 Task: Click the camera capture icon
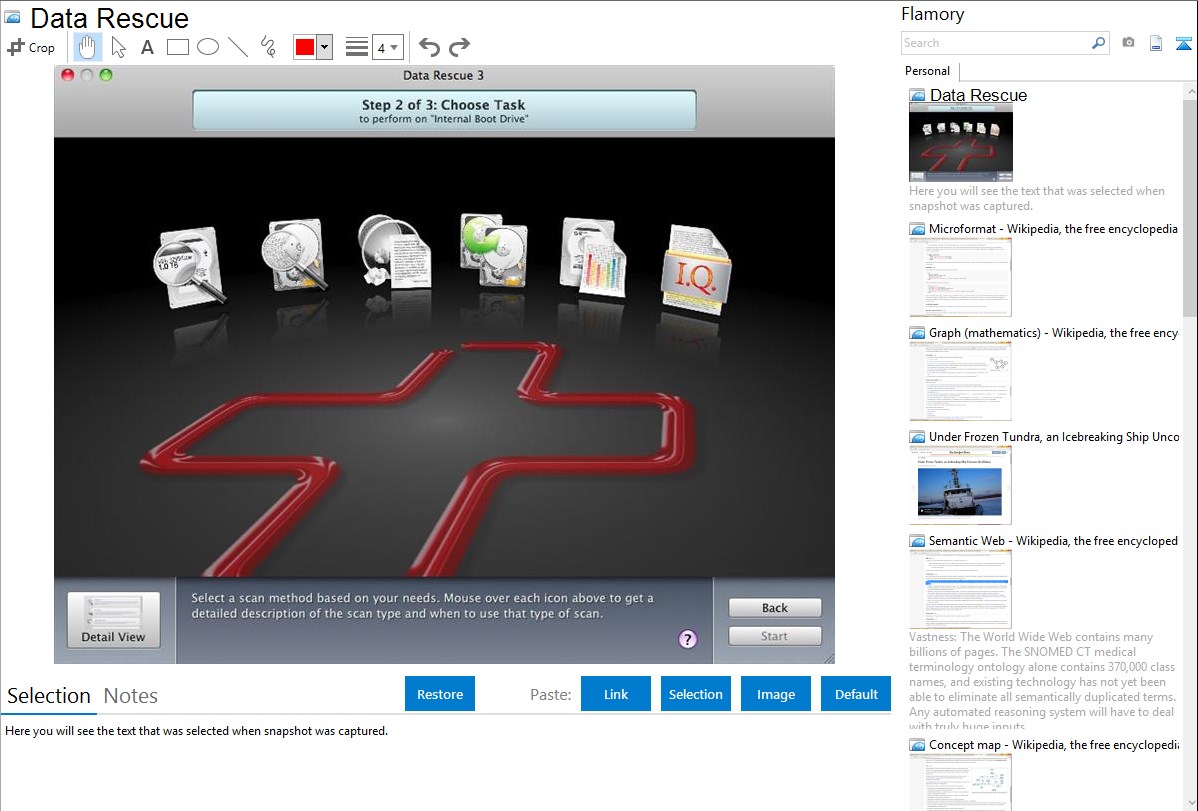pyautogui.click(x=1128, y=43)
